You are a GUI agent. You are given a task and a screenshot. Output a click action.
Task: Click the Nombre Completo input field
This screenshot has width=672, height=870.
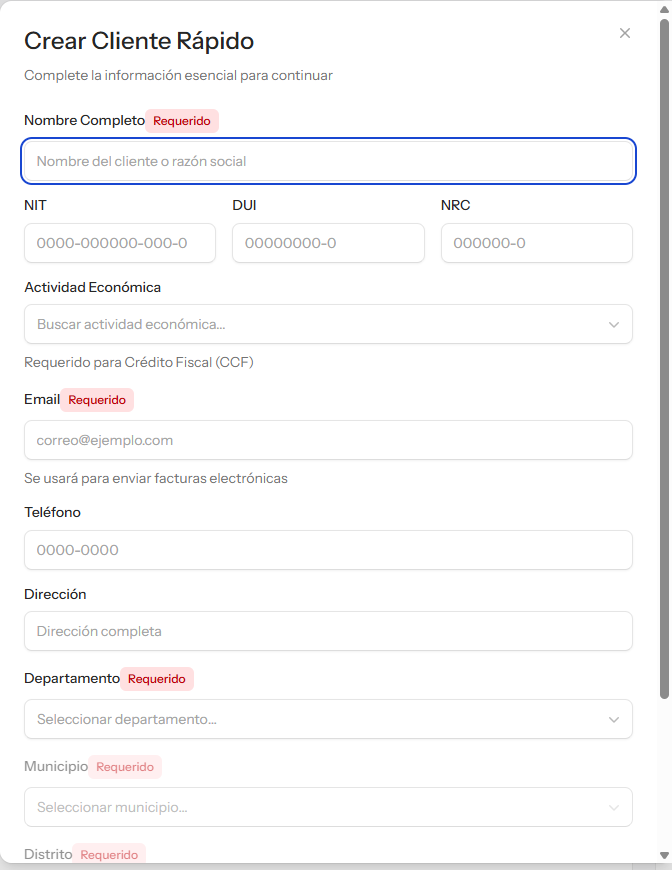pos(329,161)
